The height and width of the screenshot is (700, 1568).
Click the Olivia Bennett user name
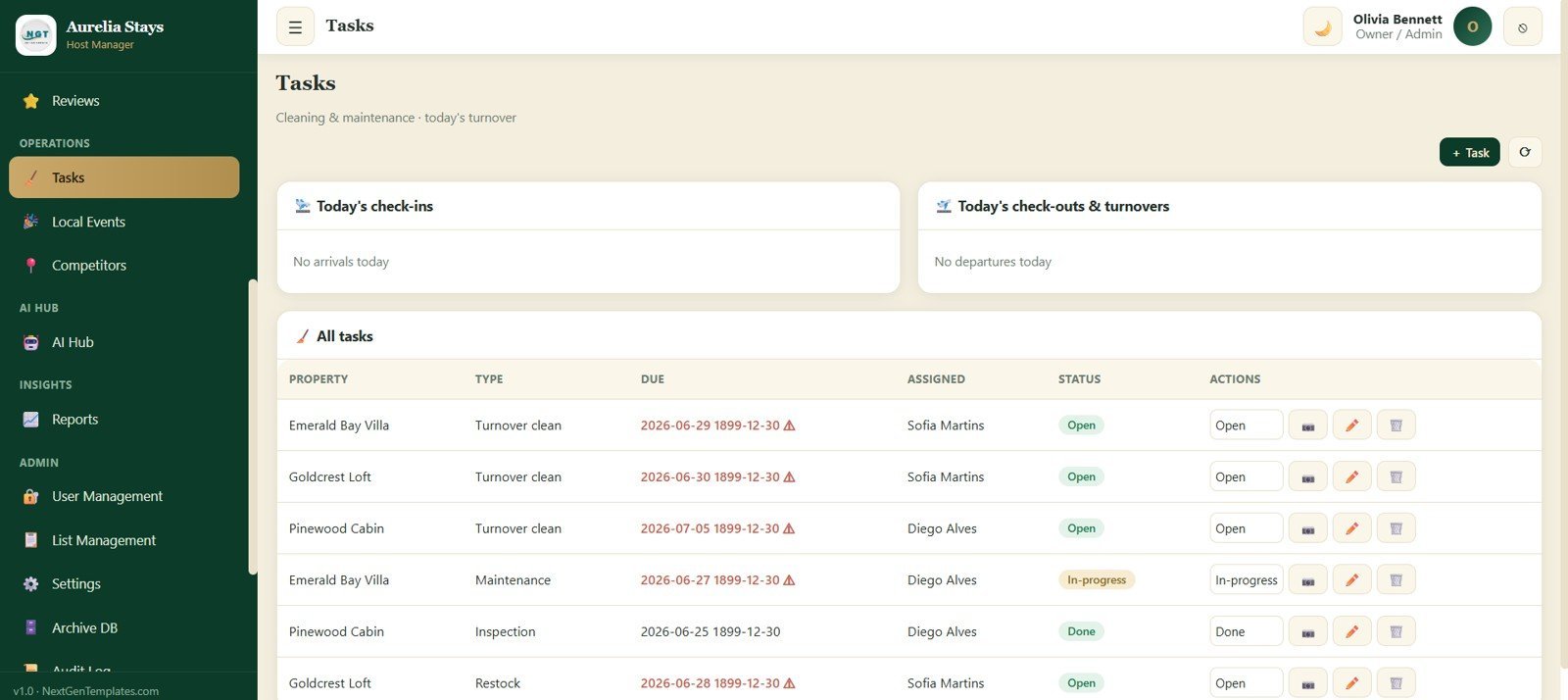tap(1397, 19)
